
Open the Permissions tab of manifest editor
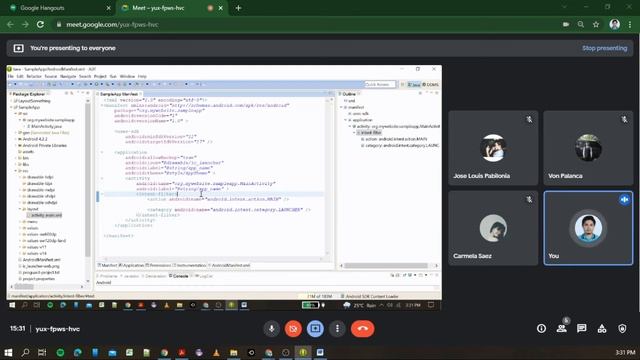(158, 265)
